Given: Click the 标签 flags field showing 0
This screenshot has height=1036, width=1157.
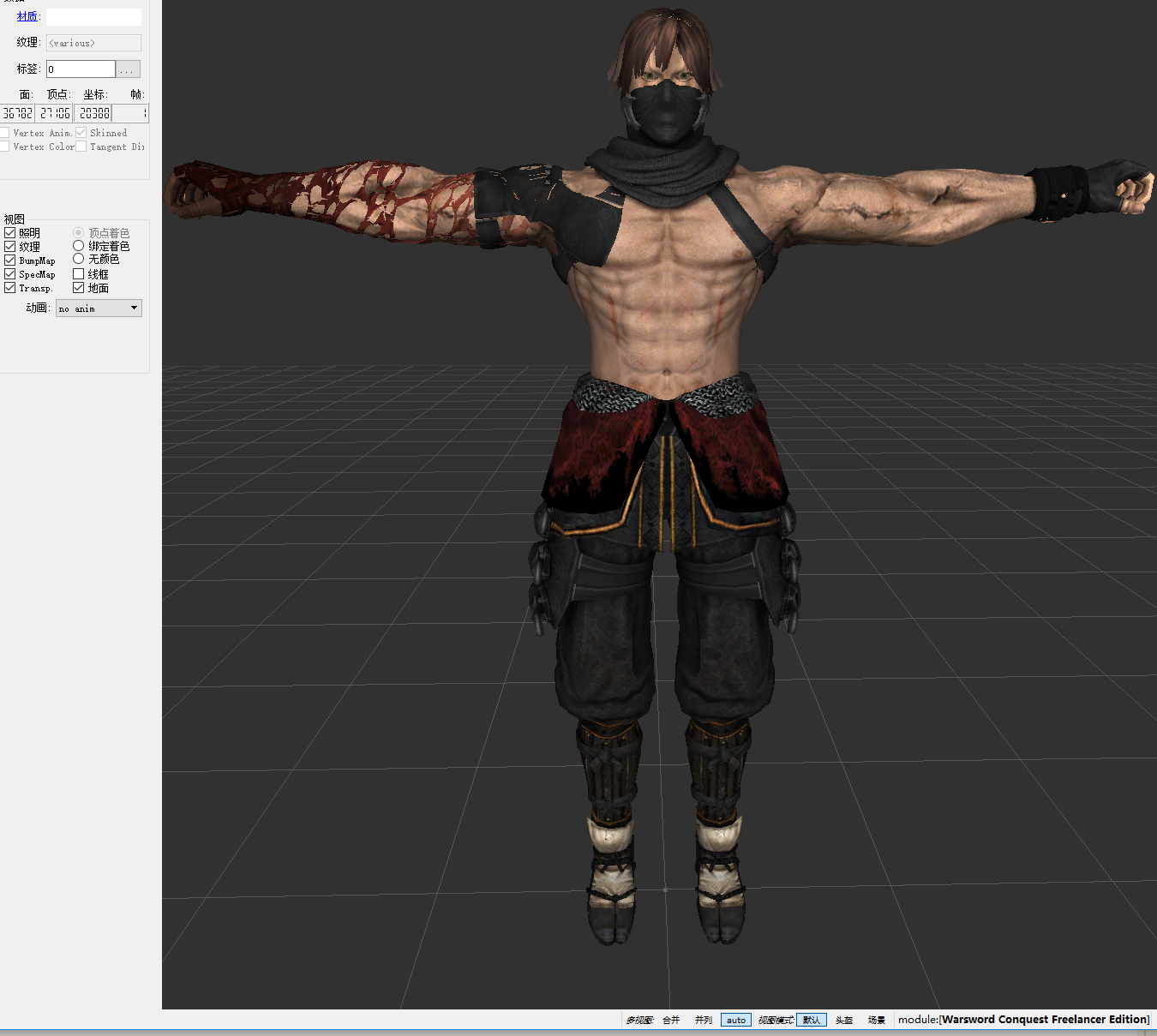Looking at the screenshot, I should tap(81, 69).
